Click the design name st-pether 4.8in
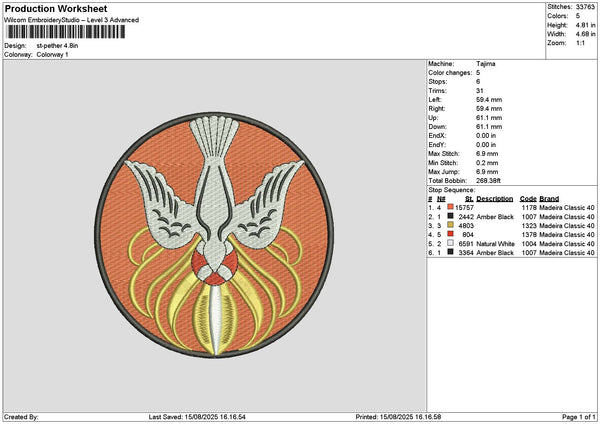 click(x=59, y=46)
